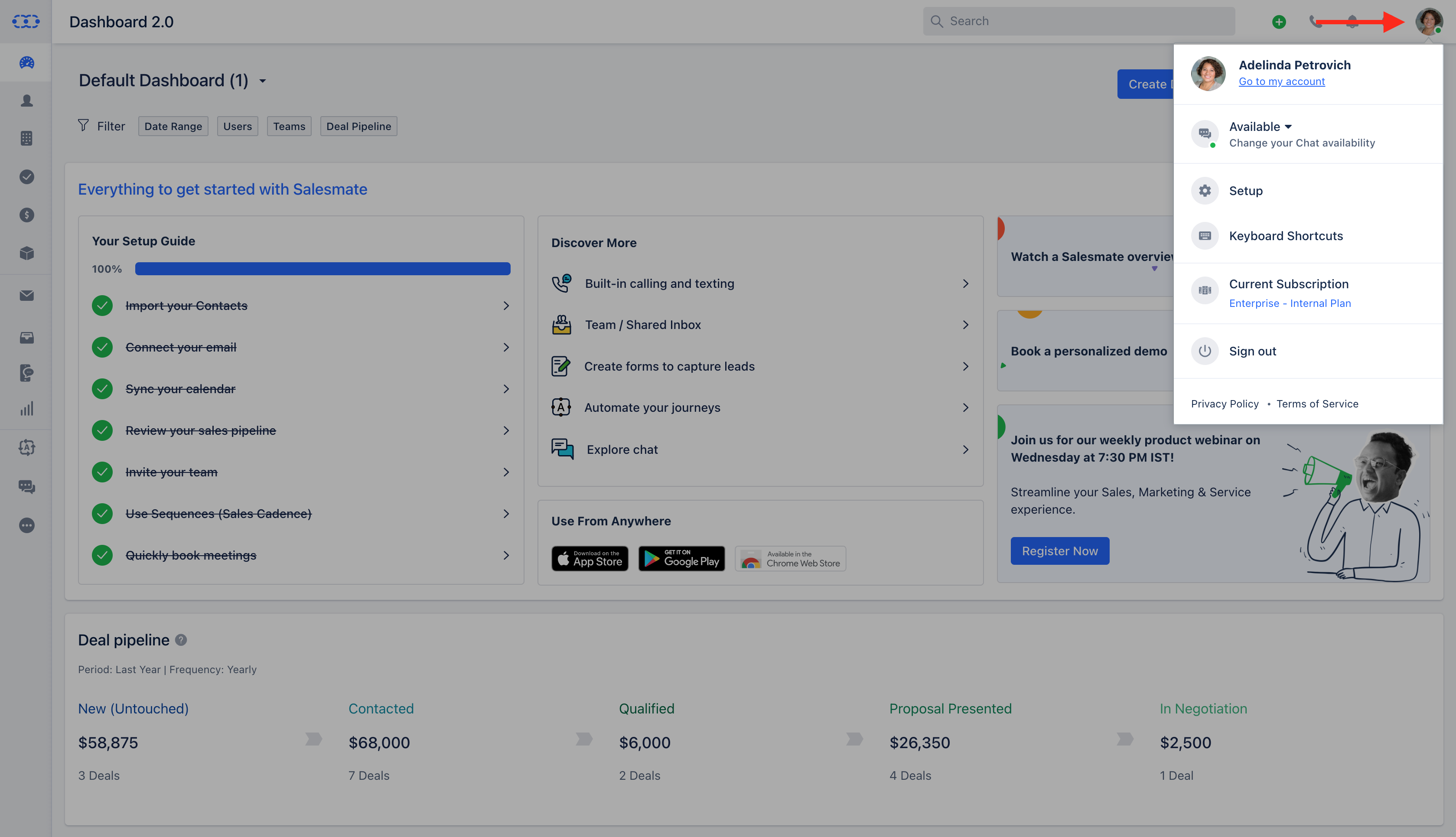
Task: Open the Available status dropdown
Action: coord(1261,127)
